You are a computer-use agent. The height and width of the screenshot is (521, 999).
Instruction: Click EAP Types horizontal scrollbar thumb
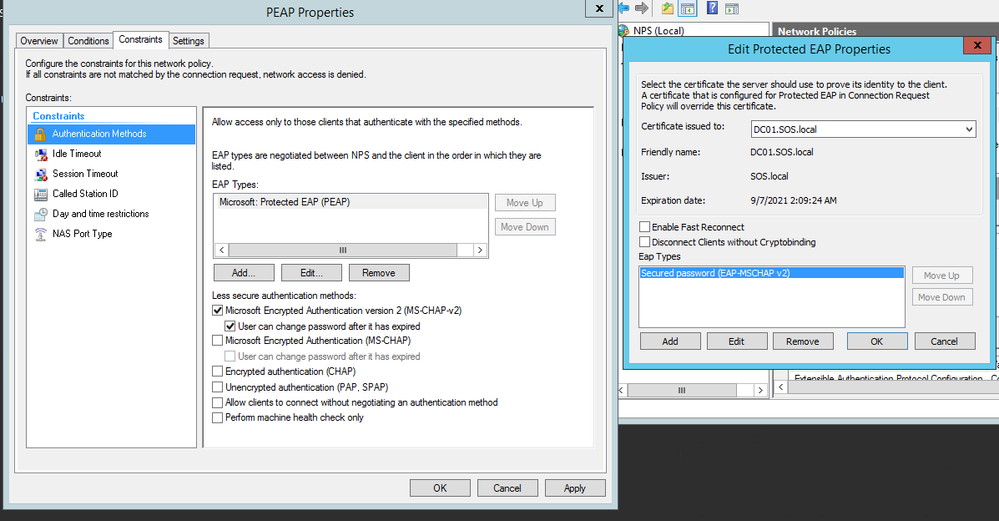pos(343,250)
